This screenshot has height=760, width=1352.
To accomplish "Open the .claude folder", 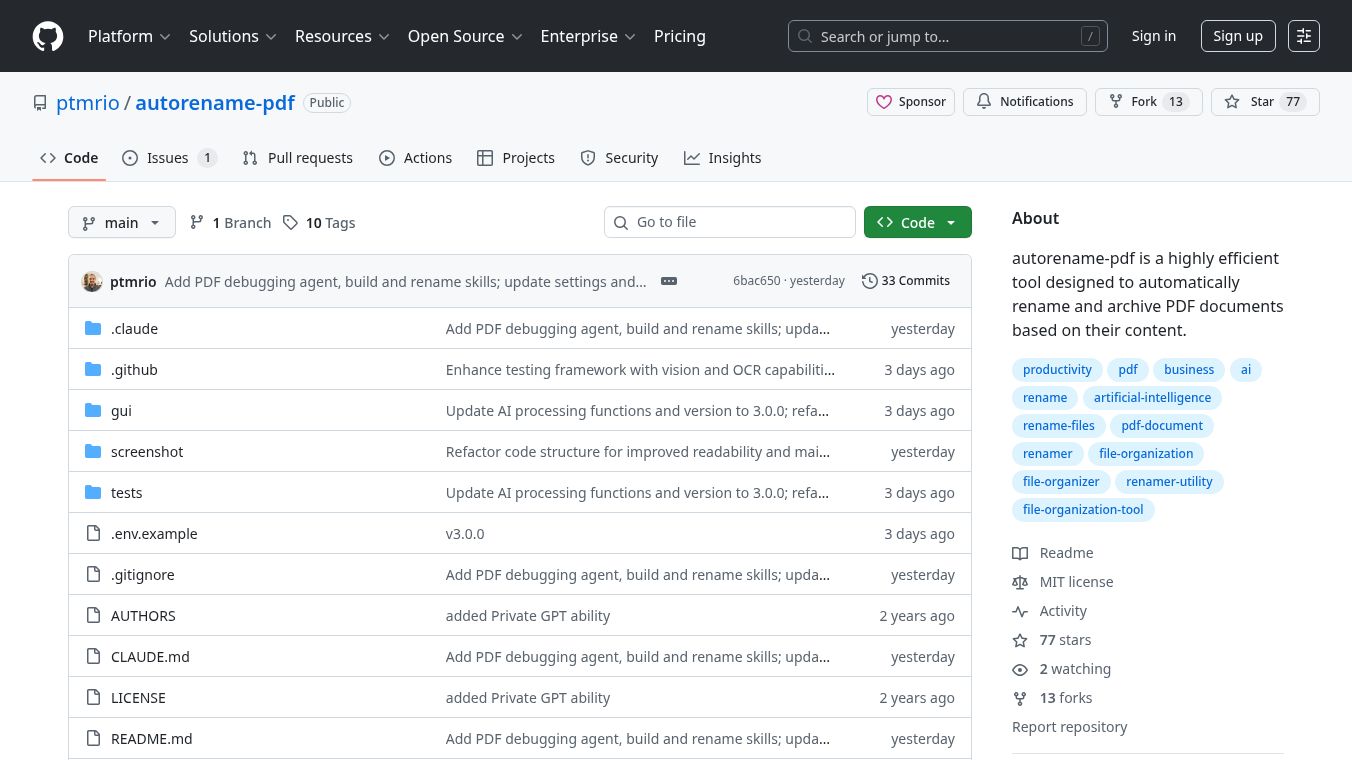I will tap(134, 329).
